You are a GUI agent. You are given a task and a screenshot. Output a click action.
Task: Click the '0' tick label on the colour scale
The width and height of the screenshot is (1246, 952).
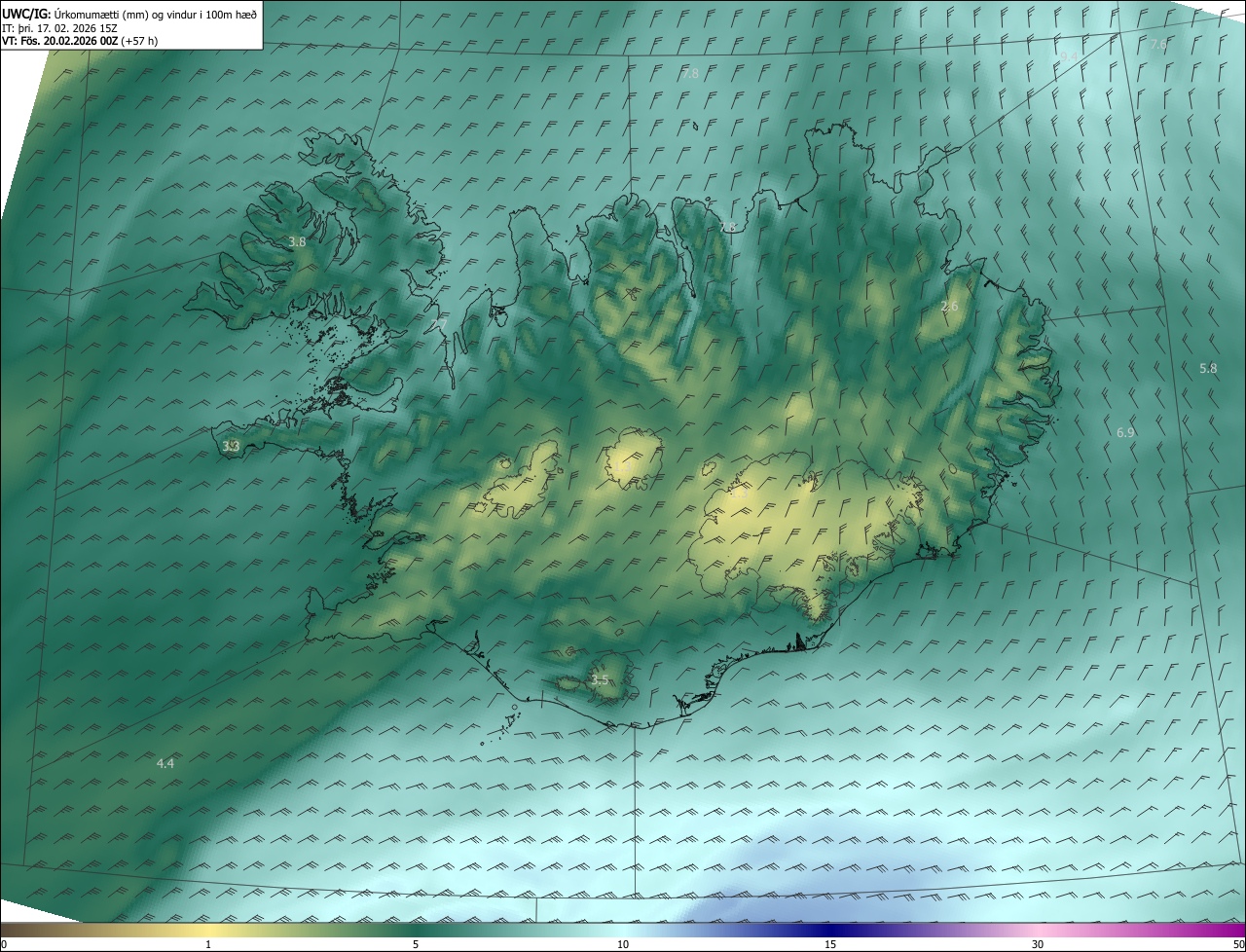(3, 944)
